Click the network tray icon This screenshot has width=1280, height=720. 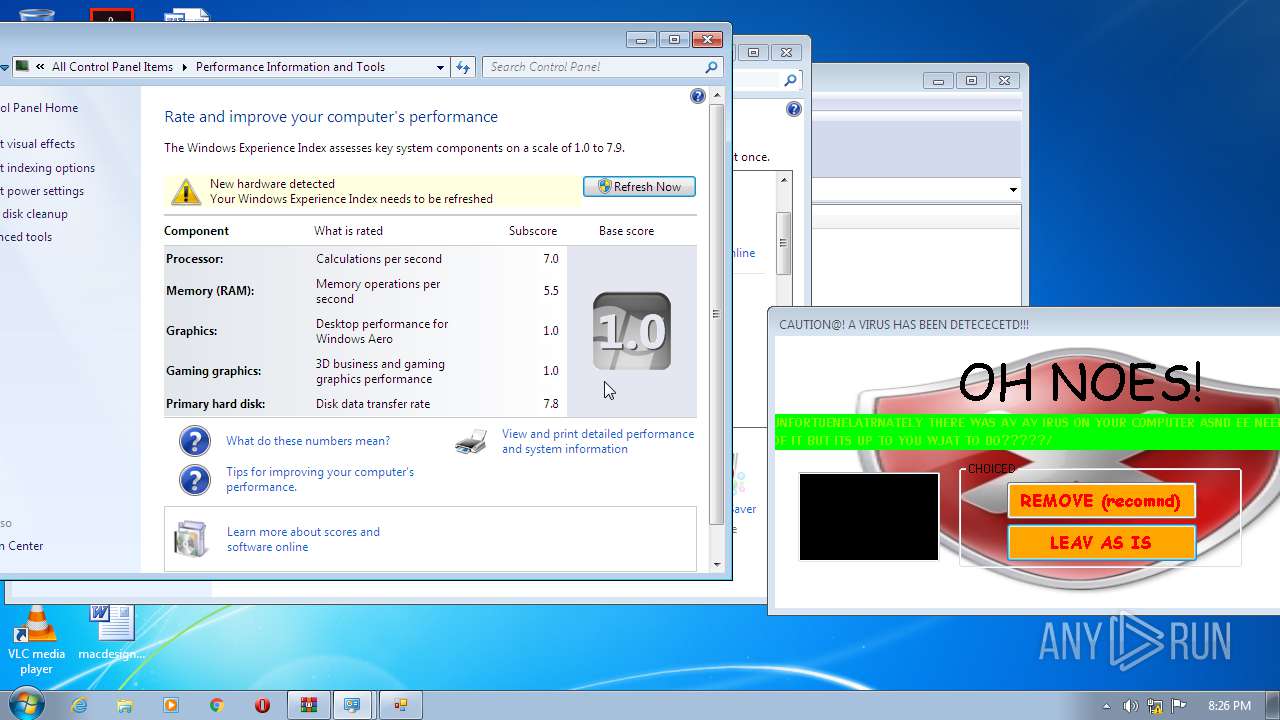(x=1155, y=705)
